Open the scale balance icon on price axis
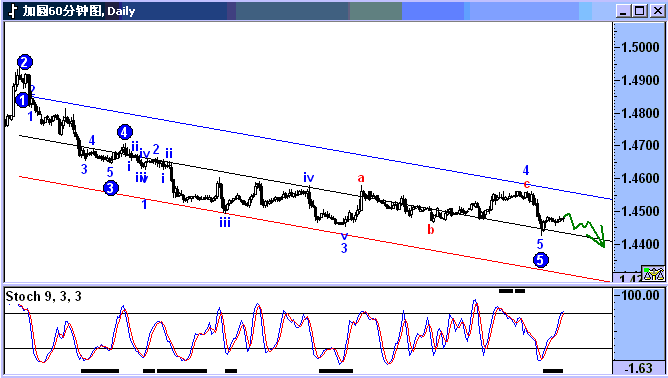This screenshot has height=378, width=668. click(x=653, y=273)
